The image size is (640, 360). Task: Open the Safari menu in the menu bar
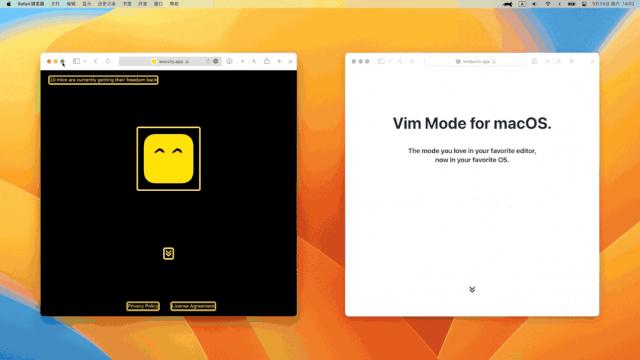click(x=31, y=4)
